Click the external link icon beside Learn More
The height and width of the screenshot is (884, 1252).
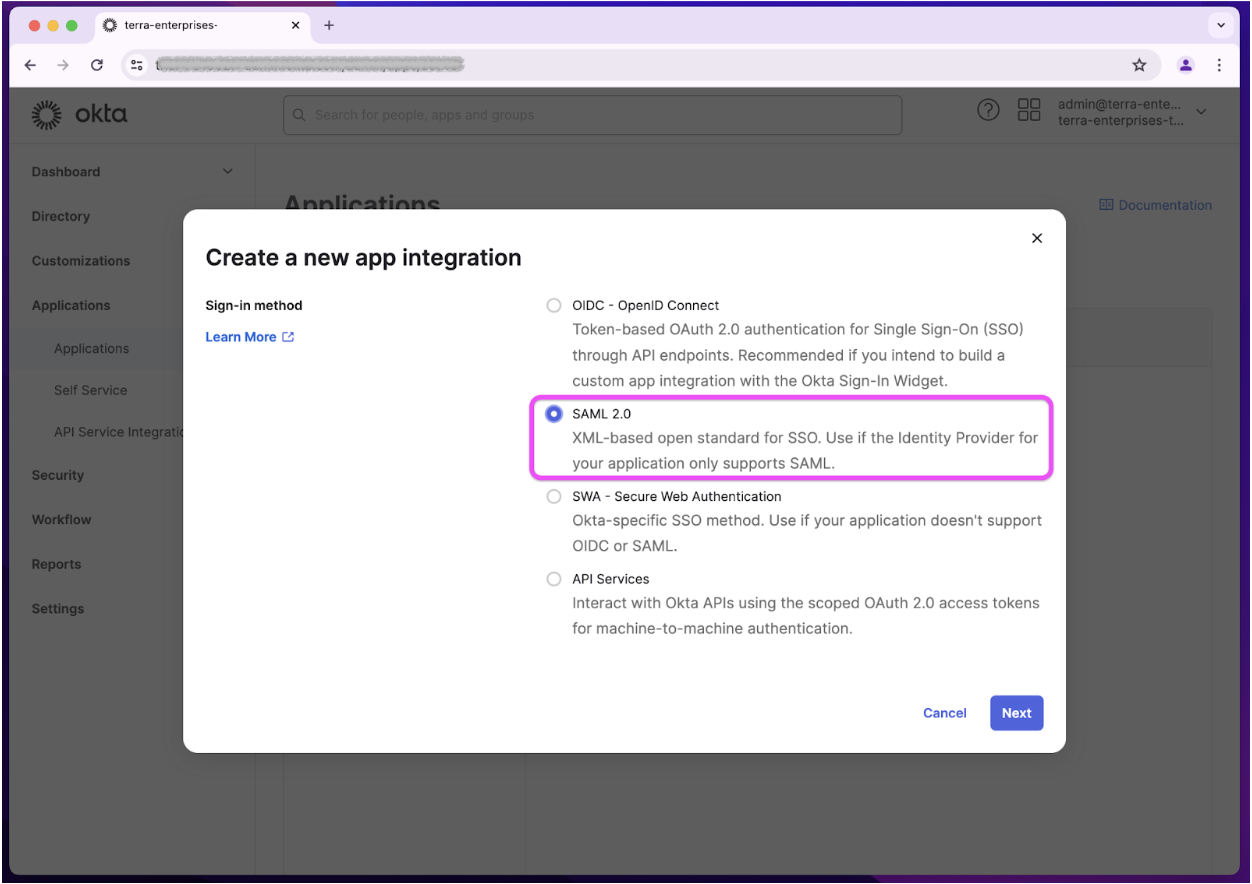288,337
